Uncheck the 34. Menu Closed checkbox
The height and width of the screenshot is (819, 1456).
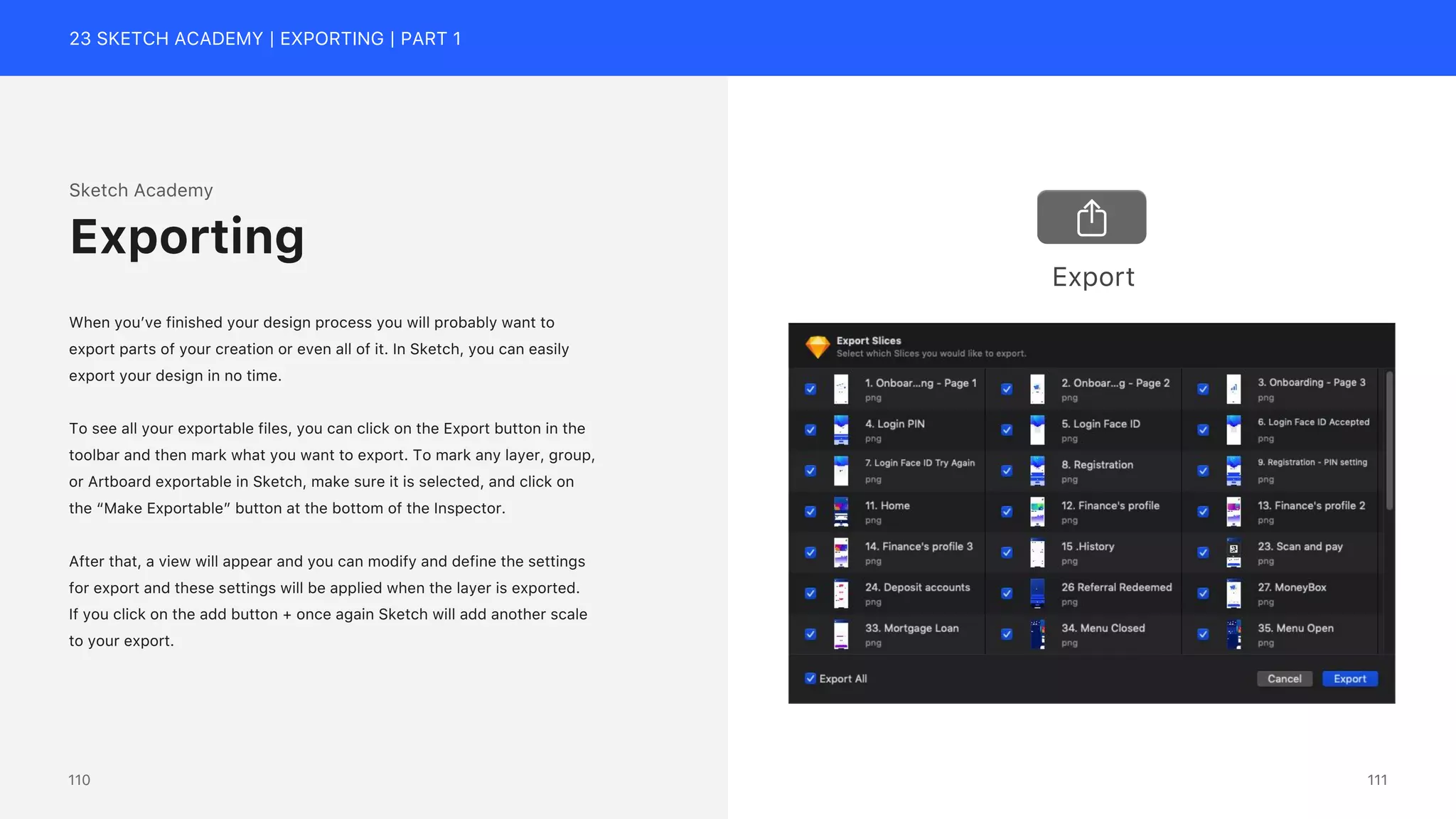(x=1007, y=634)
